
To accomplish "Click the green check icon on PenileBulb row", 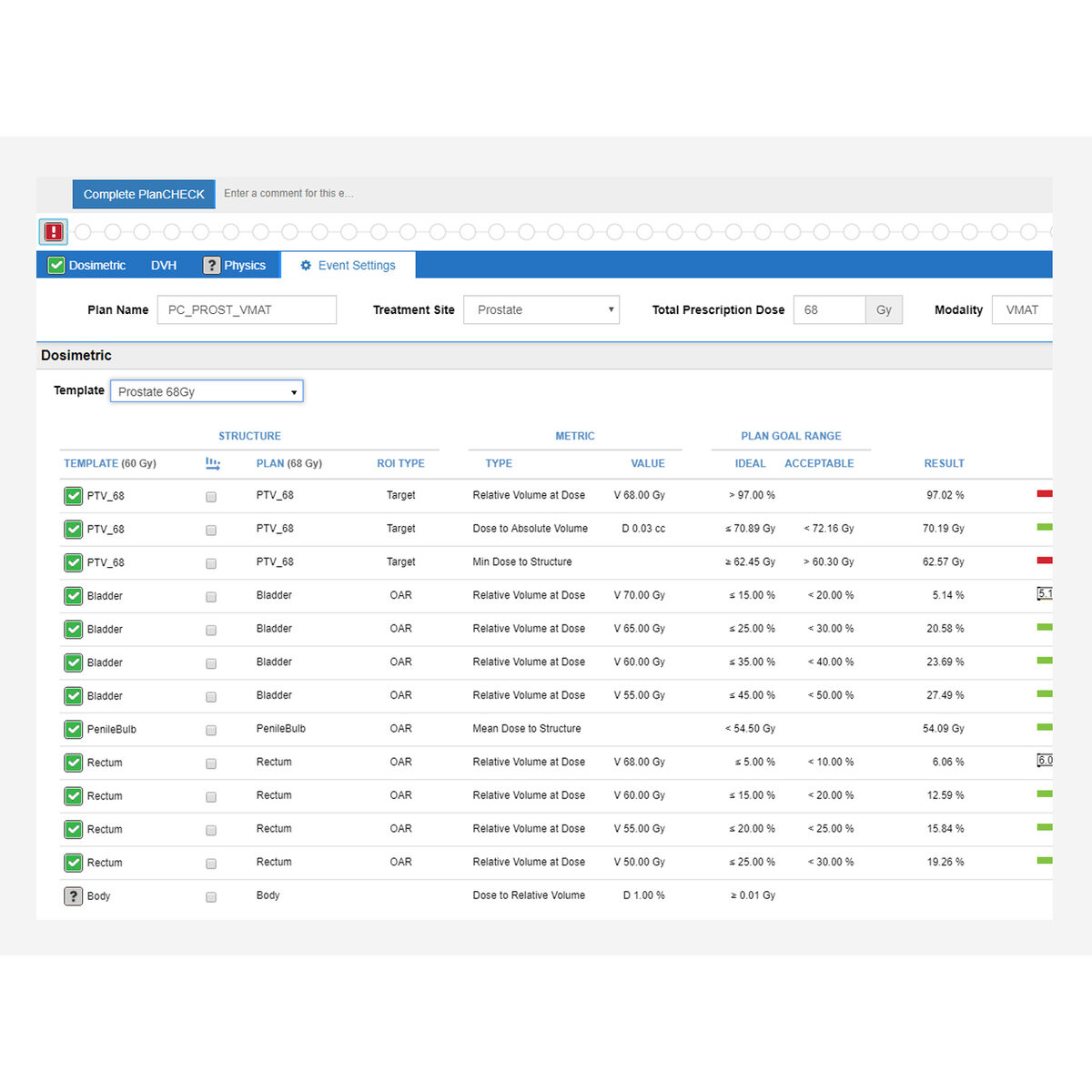I will click(x=74, y=730).
